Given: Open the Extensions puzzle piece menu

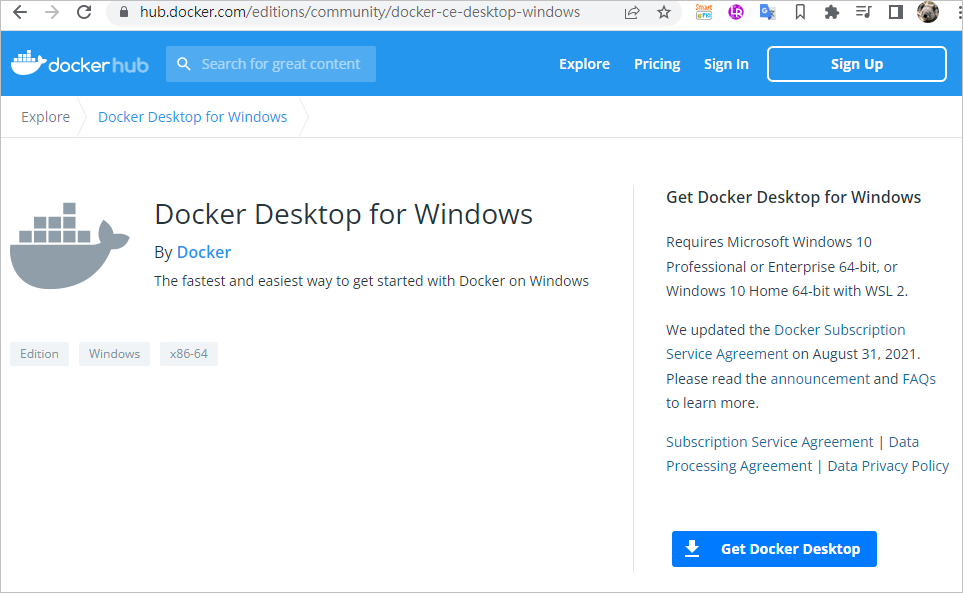Looking at the screenshot, I should pos(832,12).
